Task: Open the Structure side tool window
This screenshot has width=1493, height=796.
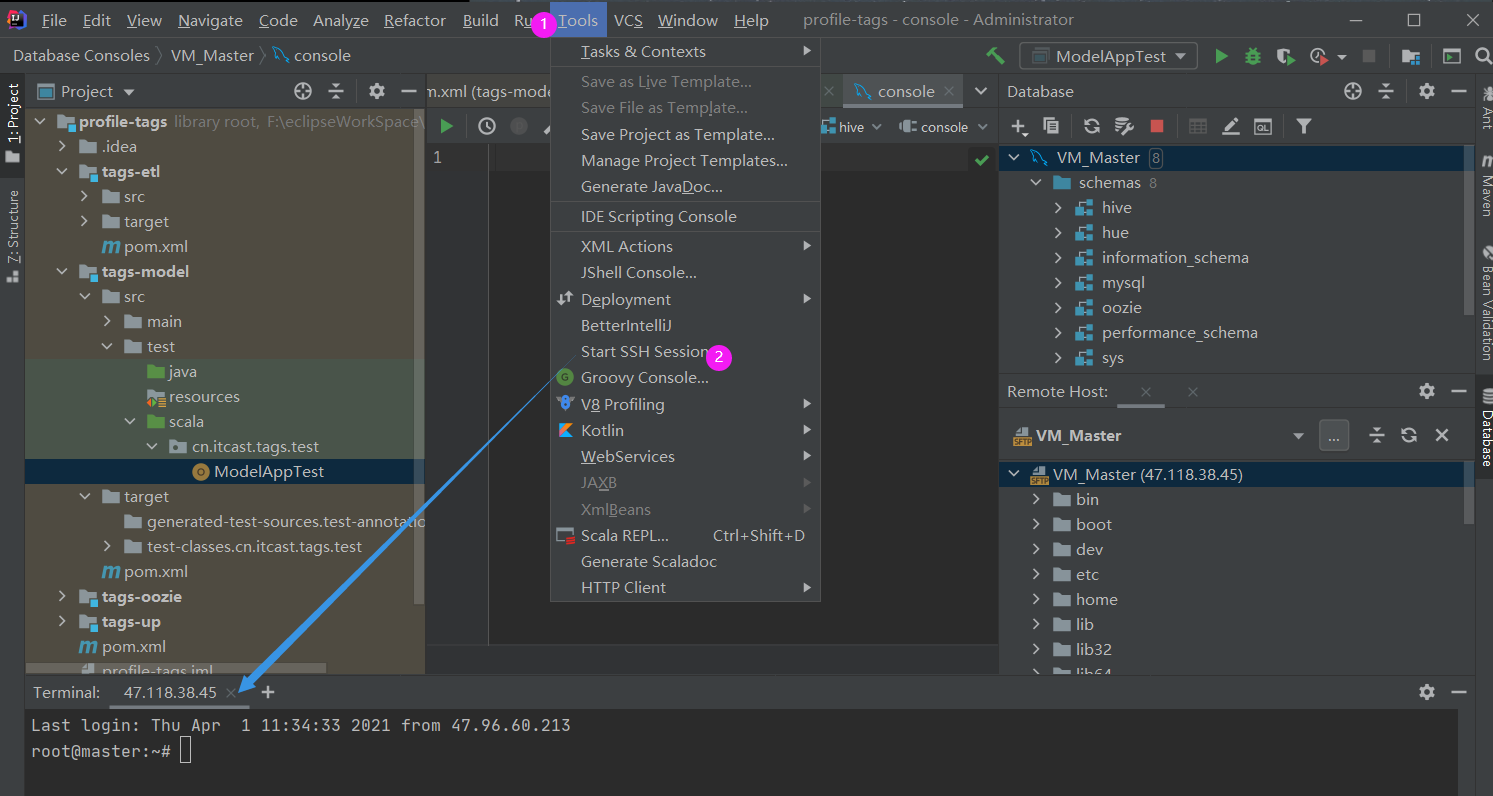Action: (13, 235)
